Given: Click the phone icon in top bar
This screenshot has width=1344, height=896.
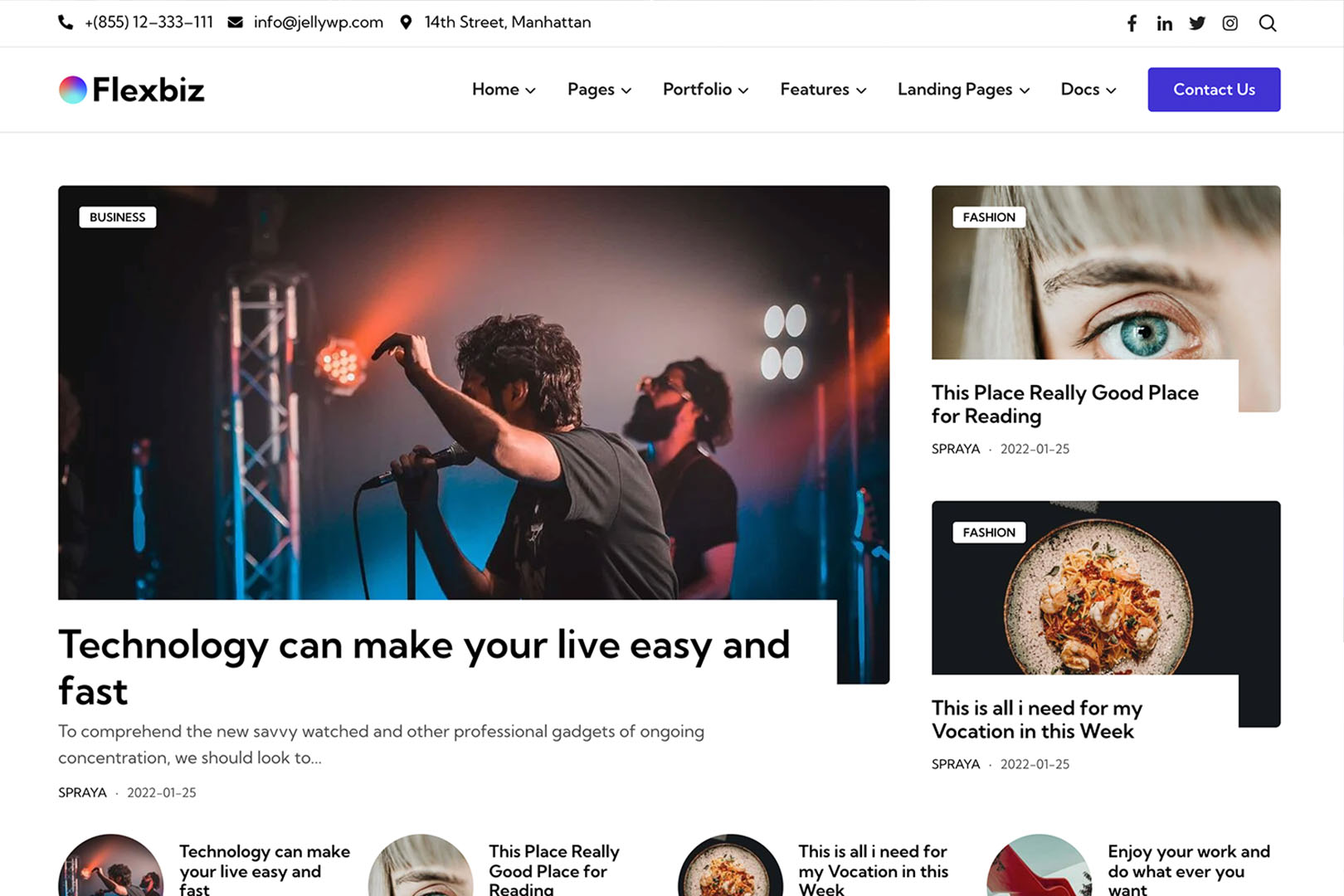Looking at the screenshot, I should pyautogui.click(x=66, y=22).
